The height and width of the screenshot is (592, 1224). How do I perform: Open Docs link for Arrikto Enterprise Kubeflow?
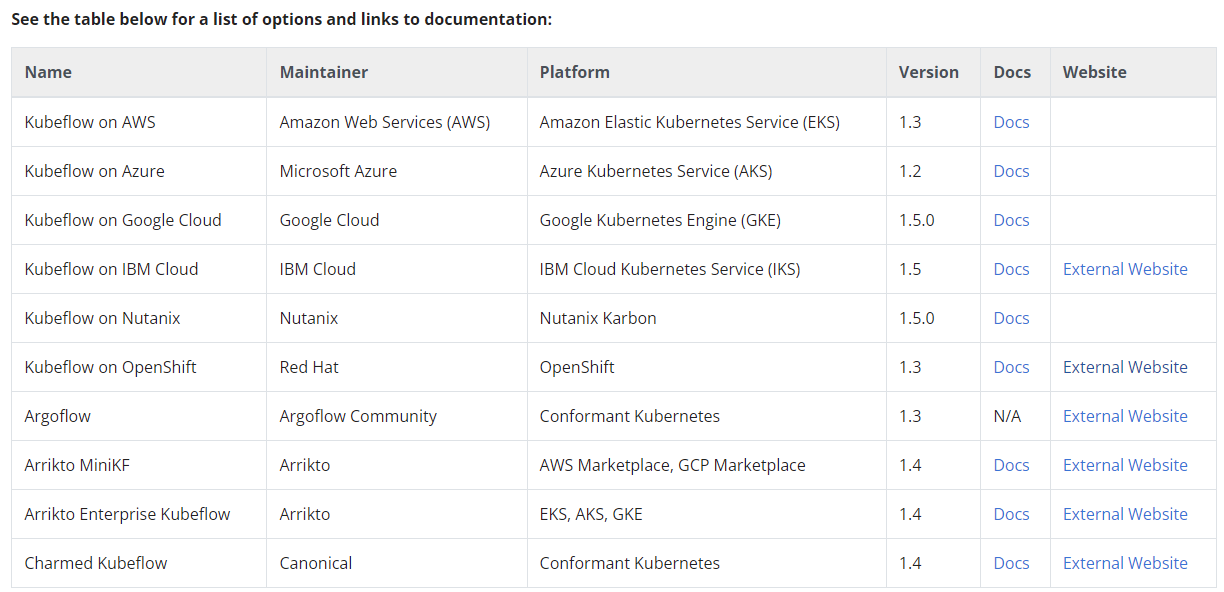pos(1011,514)
